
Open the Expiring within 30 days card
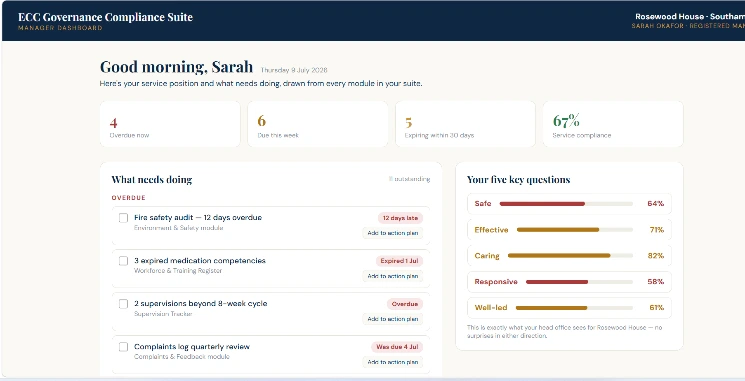[x=465, y=124]
